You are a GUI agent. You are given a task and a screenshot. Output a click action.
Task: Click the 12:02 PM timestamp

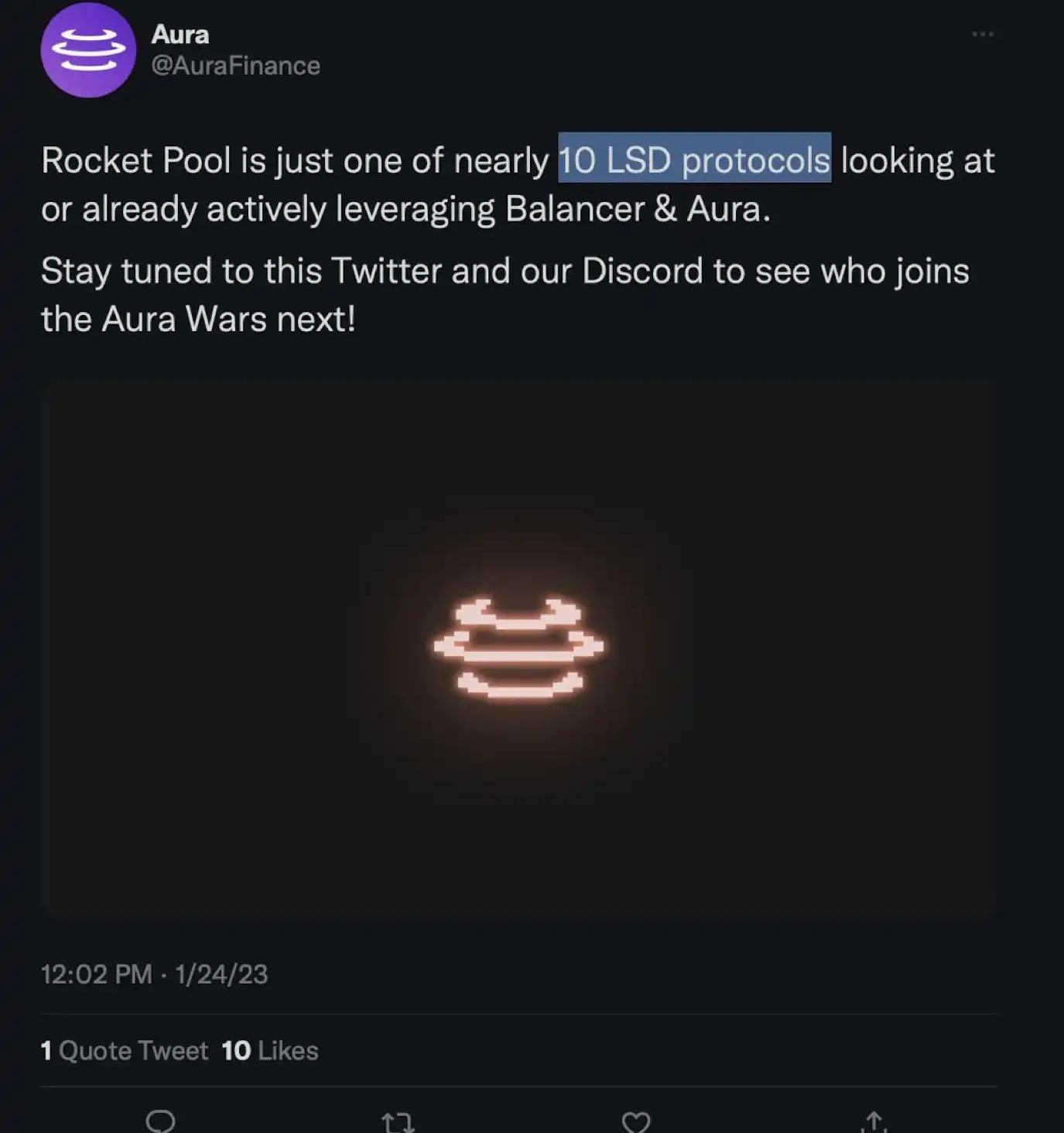(96, 974)
